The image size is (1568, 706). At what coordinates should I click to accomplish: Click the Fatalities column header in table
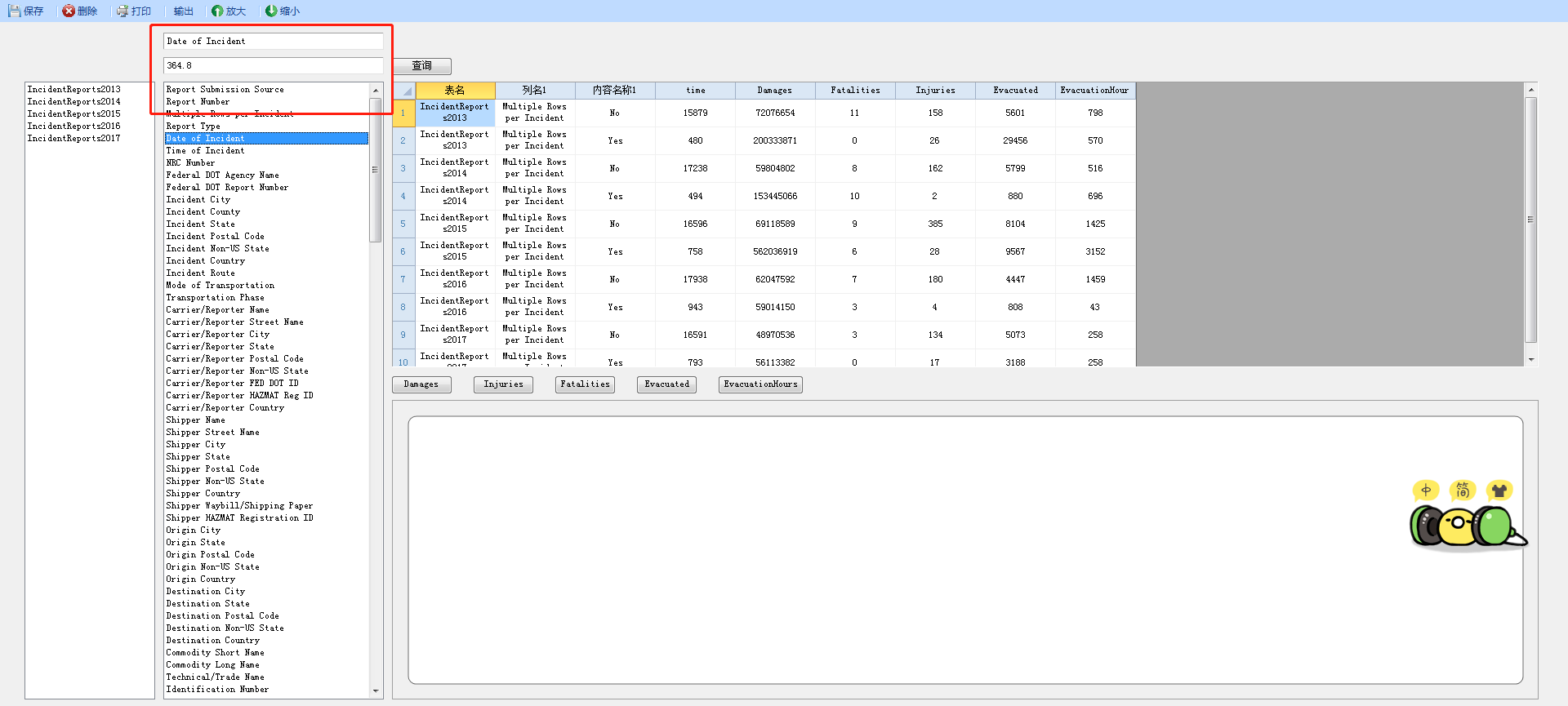click(x=855, y=91)
